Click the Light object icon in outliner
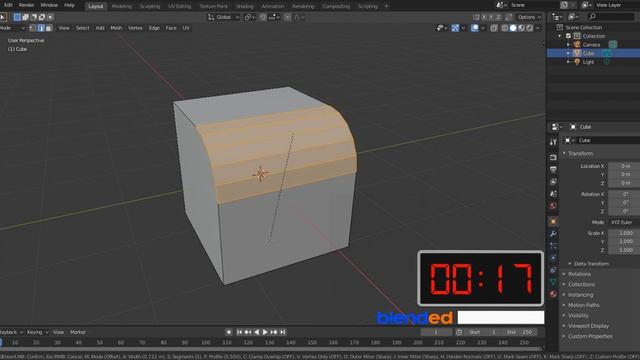 click(x=577, y=62)
